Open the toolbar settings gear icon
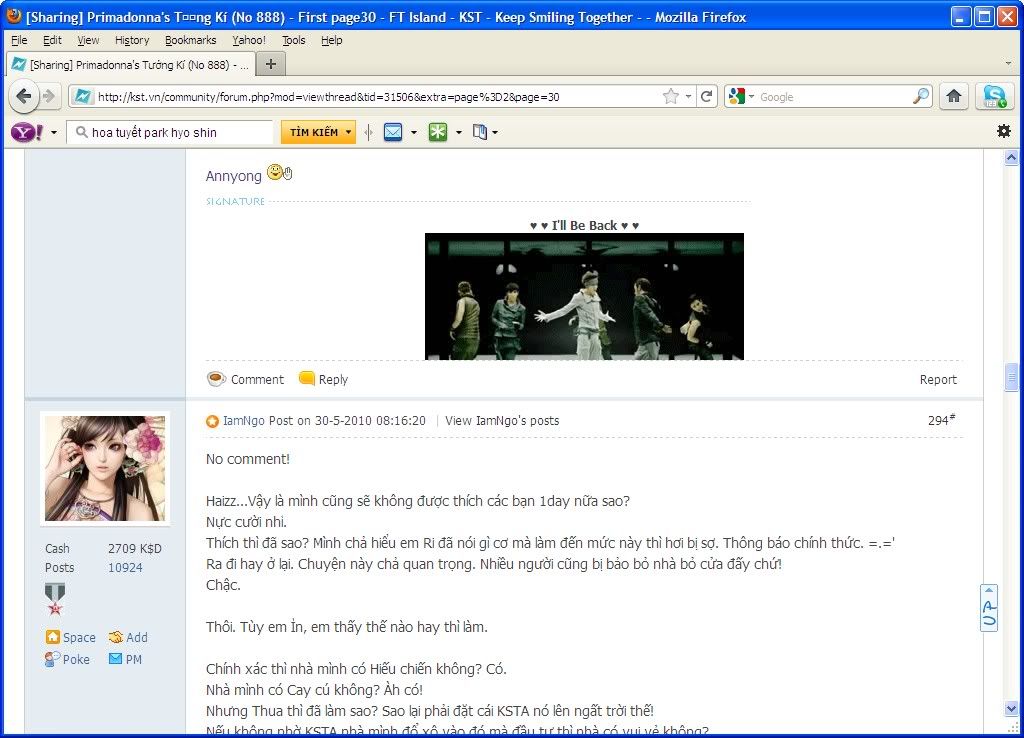 tap(1004, 131)
